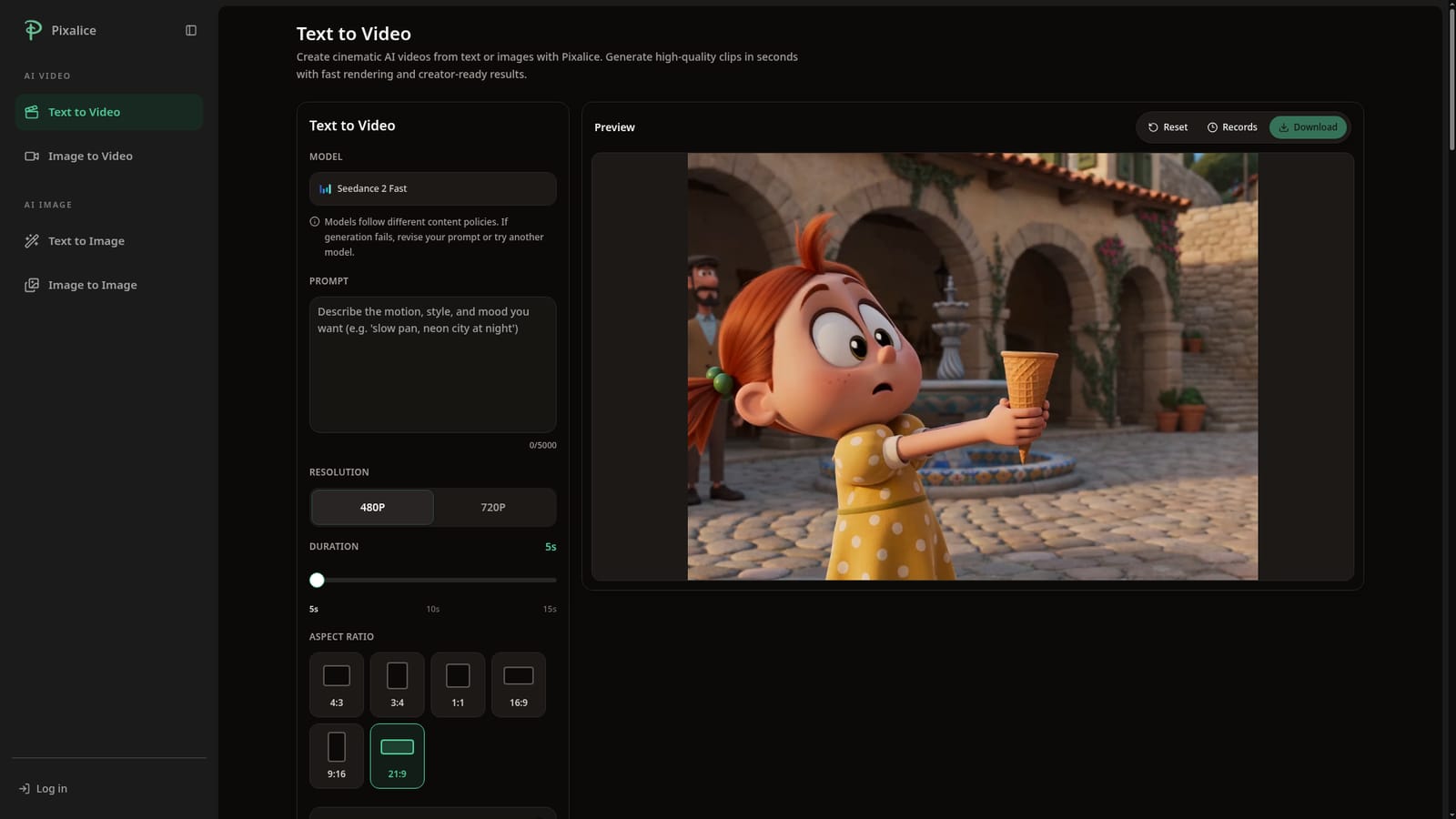The height and width of the screenshot is (819, 1456).
Task: Click the 0/5000 character counter
Action: pos(542,445)
